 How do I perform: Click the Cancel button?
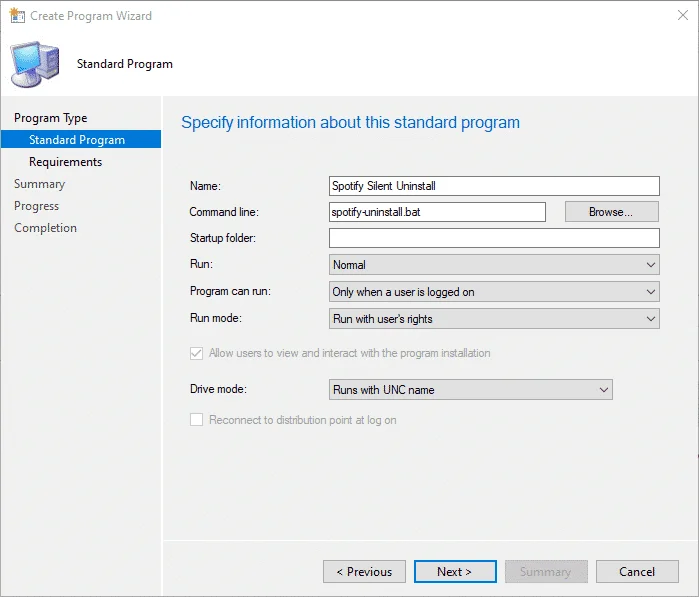(637, 572)
